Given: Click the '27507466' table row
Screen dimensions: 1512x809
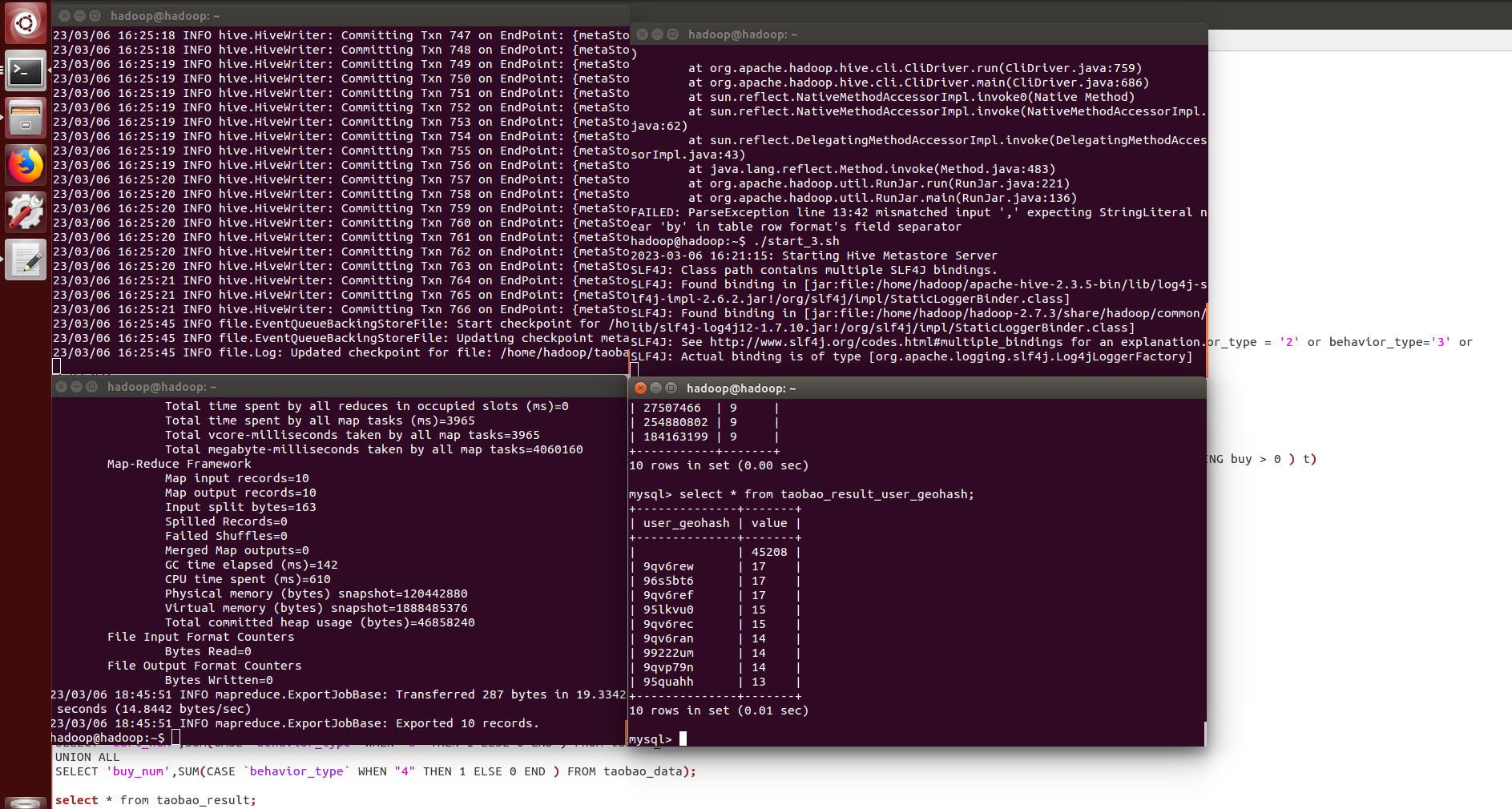Looking at the screenshot, I should pyautogui.click(x=704, y=408).
